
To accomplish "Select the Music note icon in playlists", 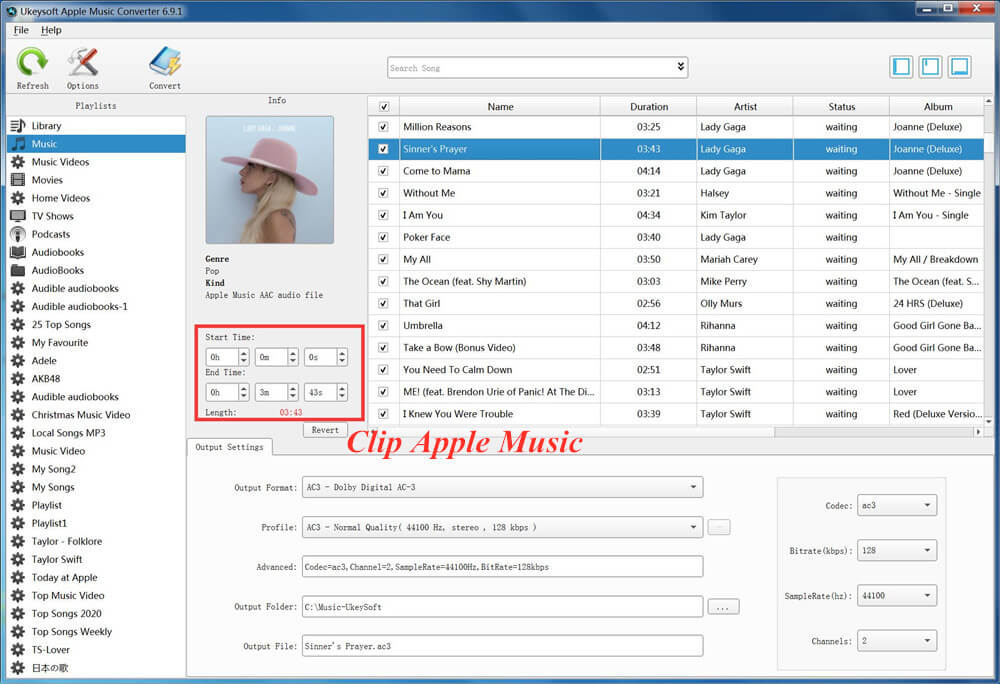I will [18, 143].
